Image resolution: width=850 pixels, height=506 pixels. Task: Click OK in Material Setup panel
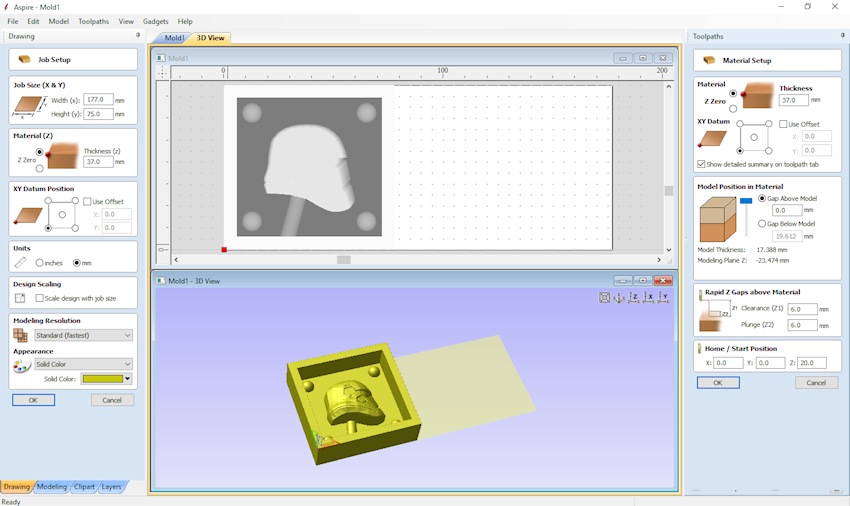[718, 382]
